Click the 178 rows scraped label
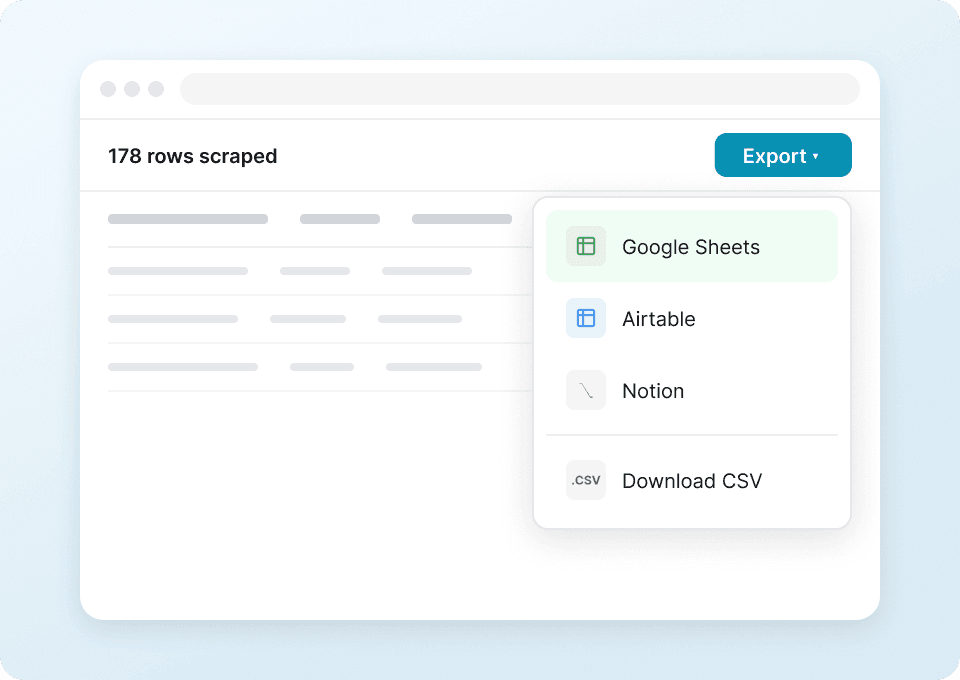 [192, 156]
